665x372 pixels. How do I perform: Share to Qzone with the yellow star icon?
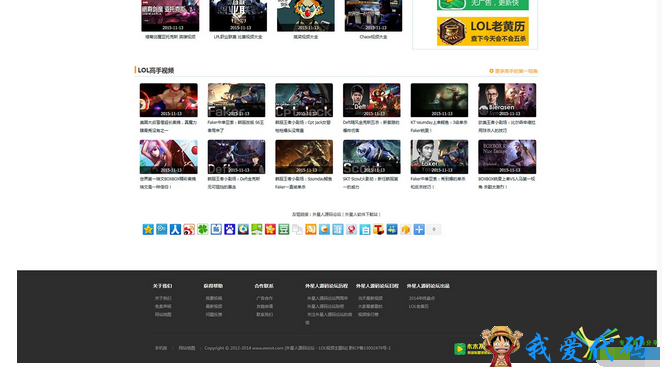coord(148,230)
